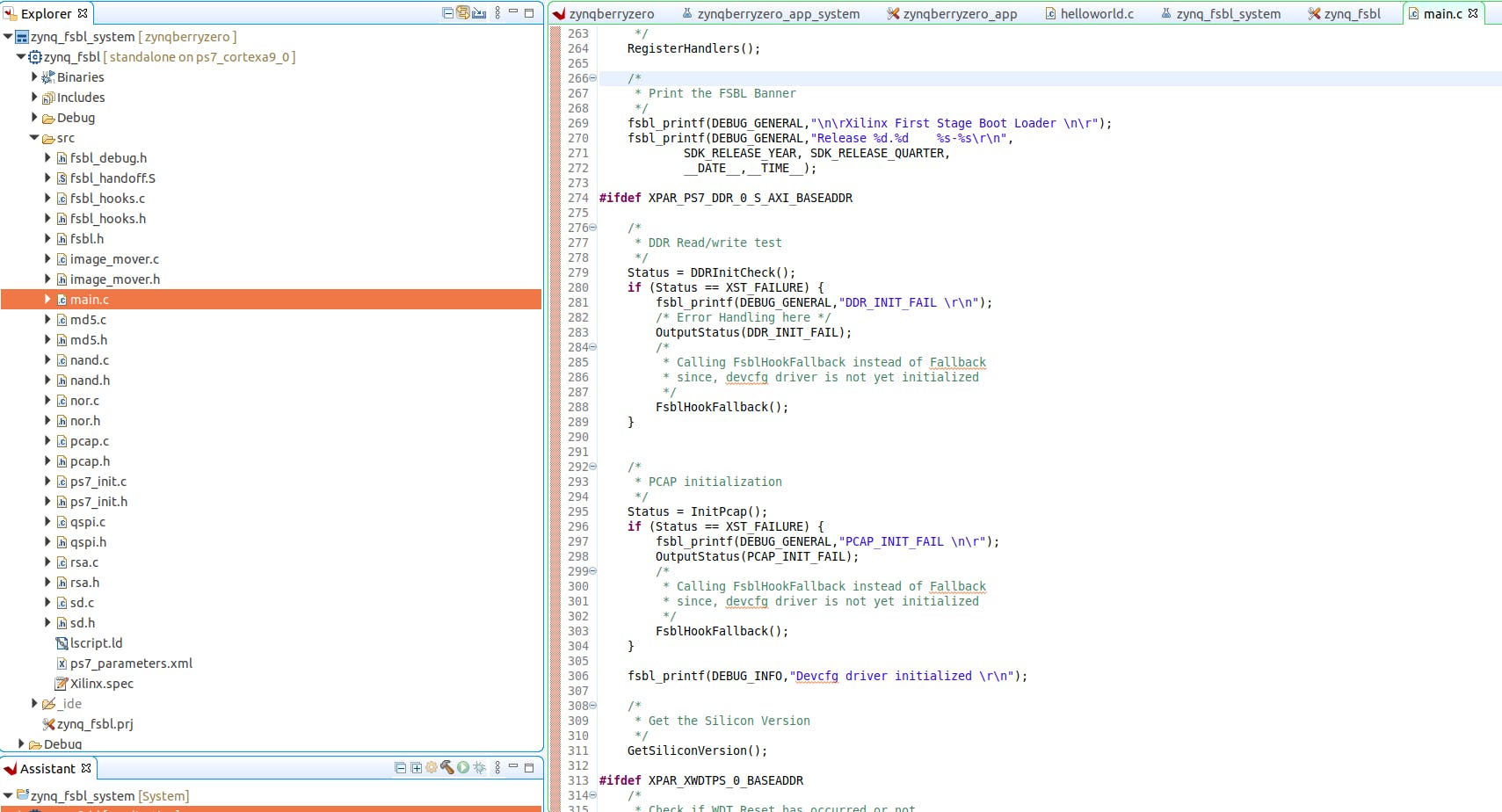Viewport: 1502px width, 812px height.
Task: Click the green Run icon in Assistant
Action: coord(463,768)
